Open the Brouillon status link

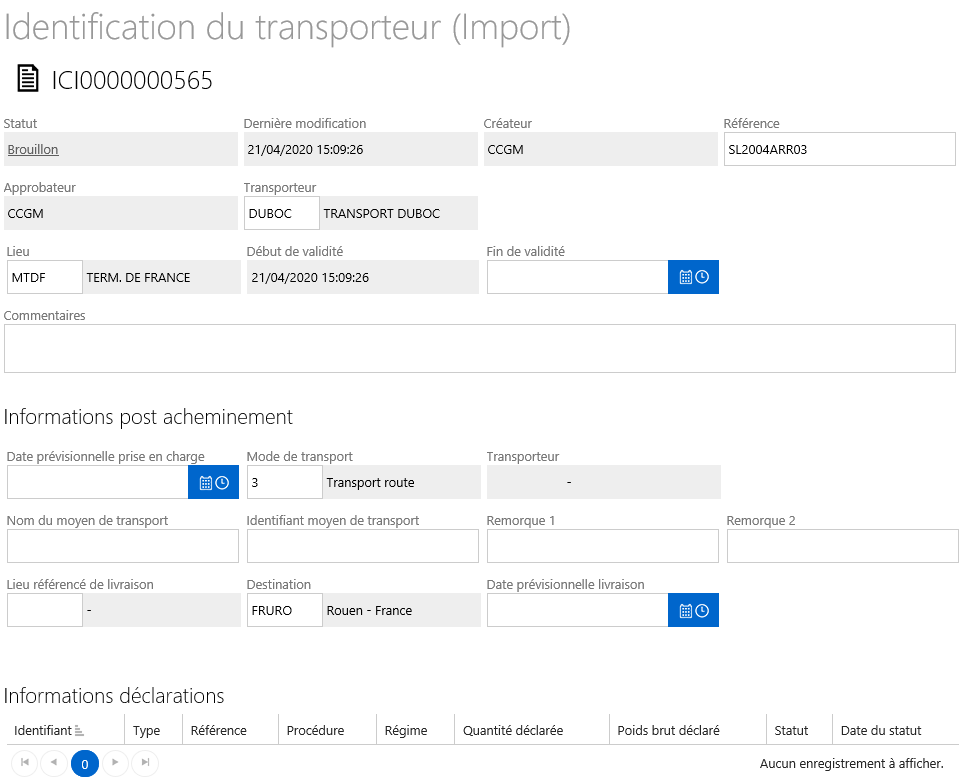pyautogui.click(x=33, y=149)
